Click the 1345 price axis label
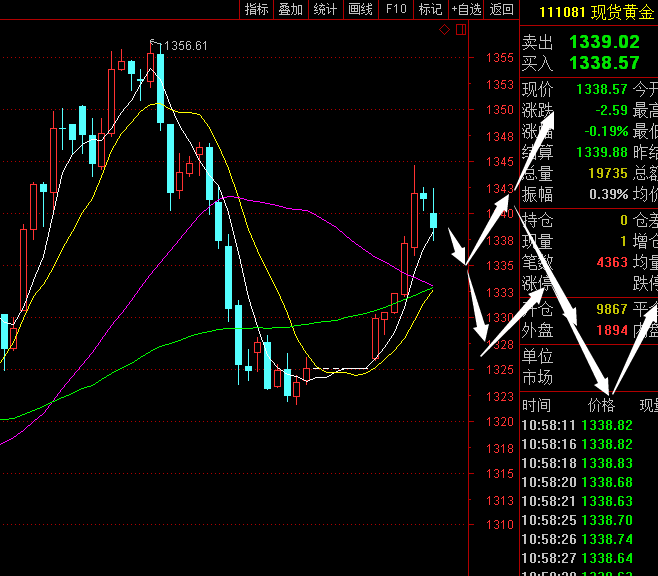The image size is (658, 576). (500, 162)
